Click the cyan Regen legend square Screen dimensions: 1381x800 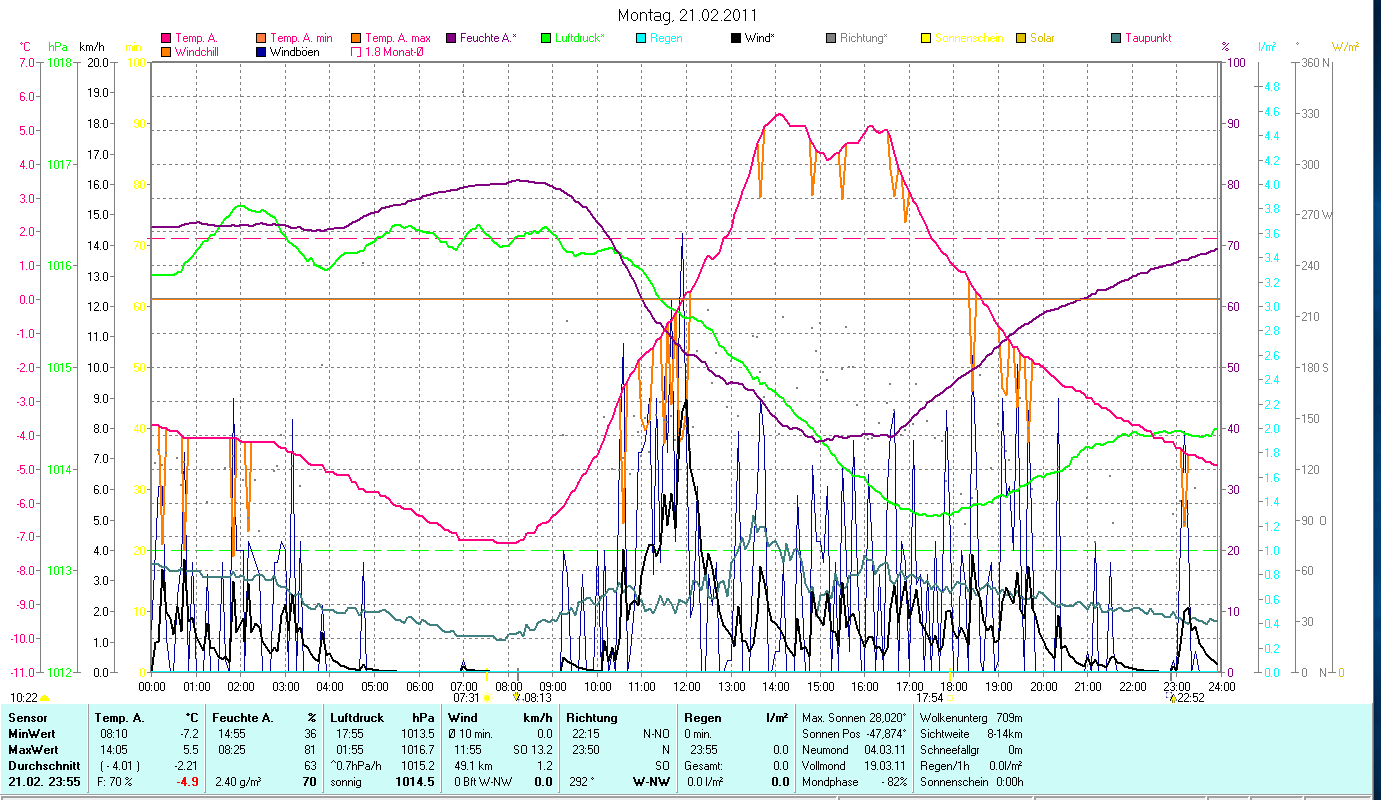click(x=641, y=38)
